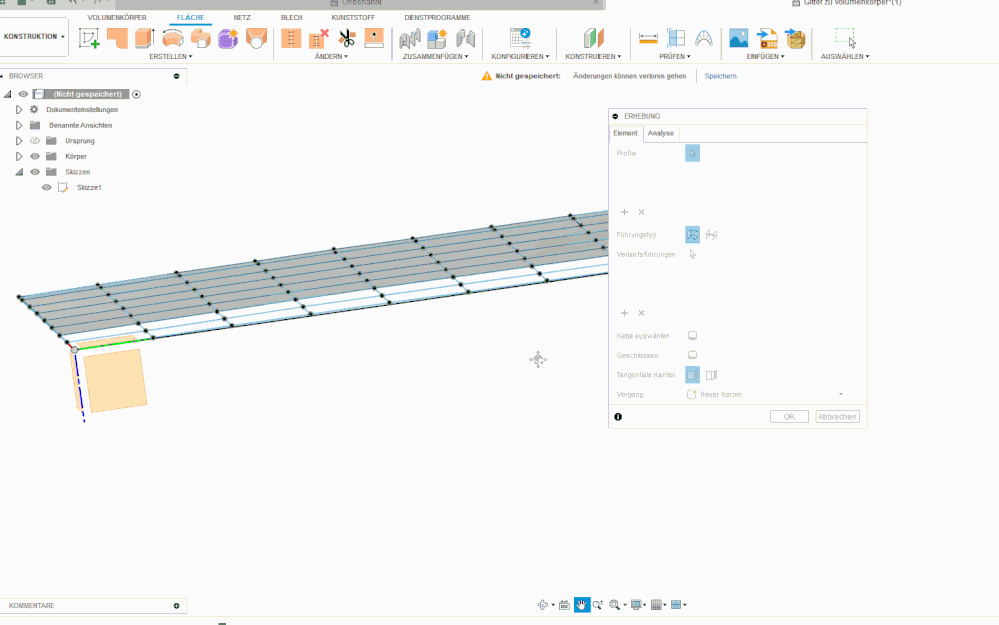The image size is (999, 625).
Task: Select the second Tangentiale Kanten option
Action: (712, 375)
